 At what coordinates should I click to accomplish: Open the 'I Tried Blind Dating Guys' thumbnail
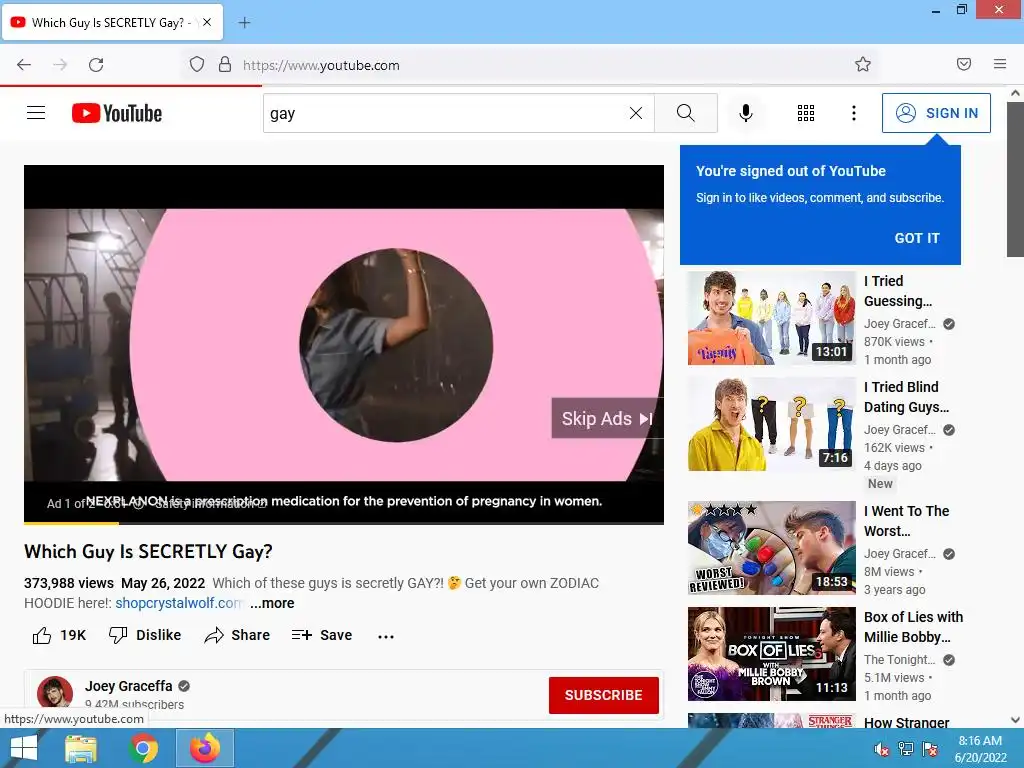click(x=771, y=424)
